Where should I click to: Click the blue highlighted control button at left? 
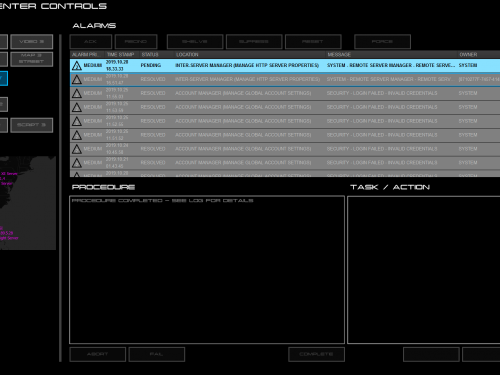click(3, 79)
